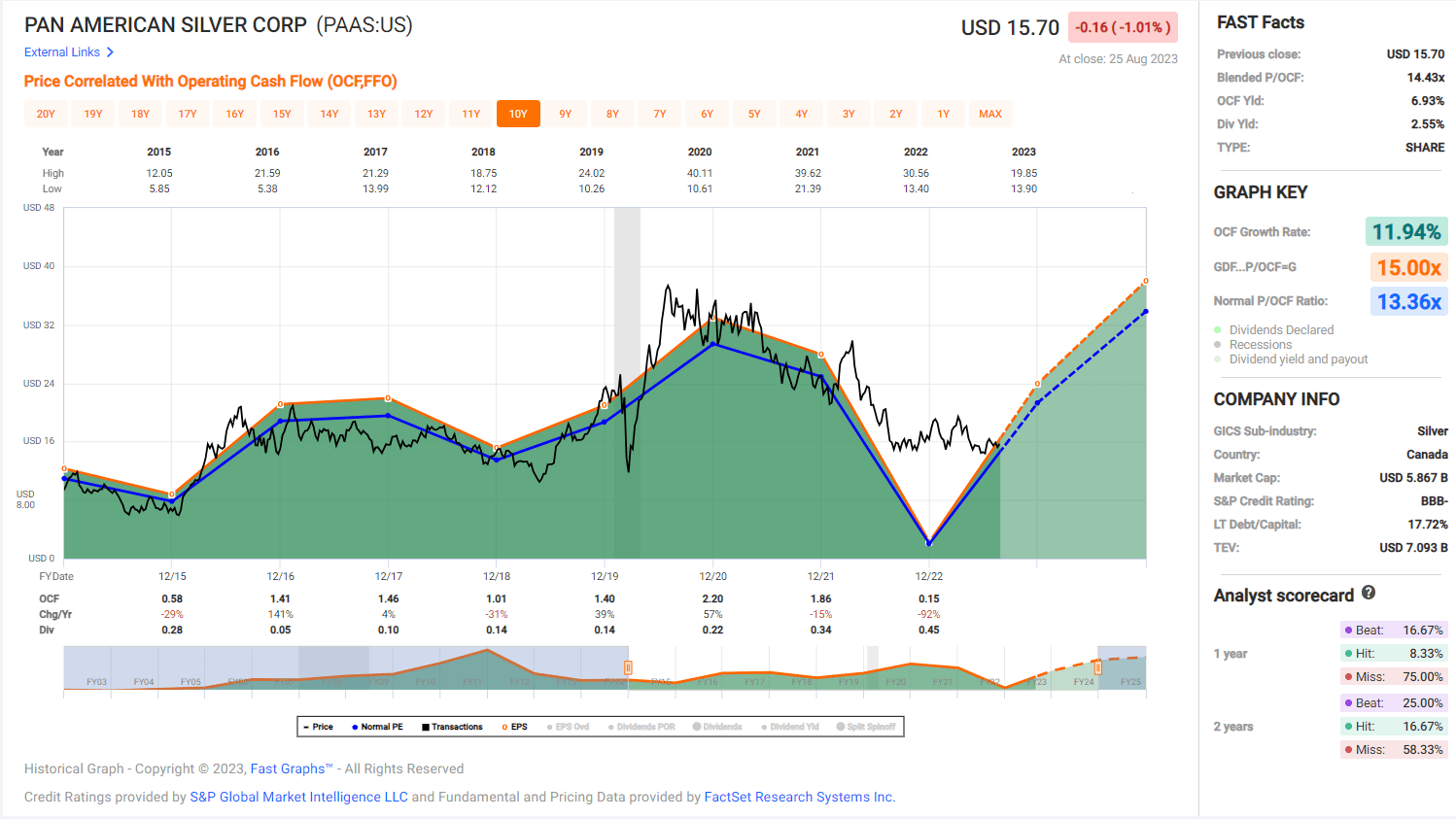Click the OCF Growth Rate 11.94% swatch
This screenshot has width=1456, height=819.
[1406, 232]
